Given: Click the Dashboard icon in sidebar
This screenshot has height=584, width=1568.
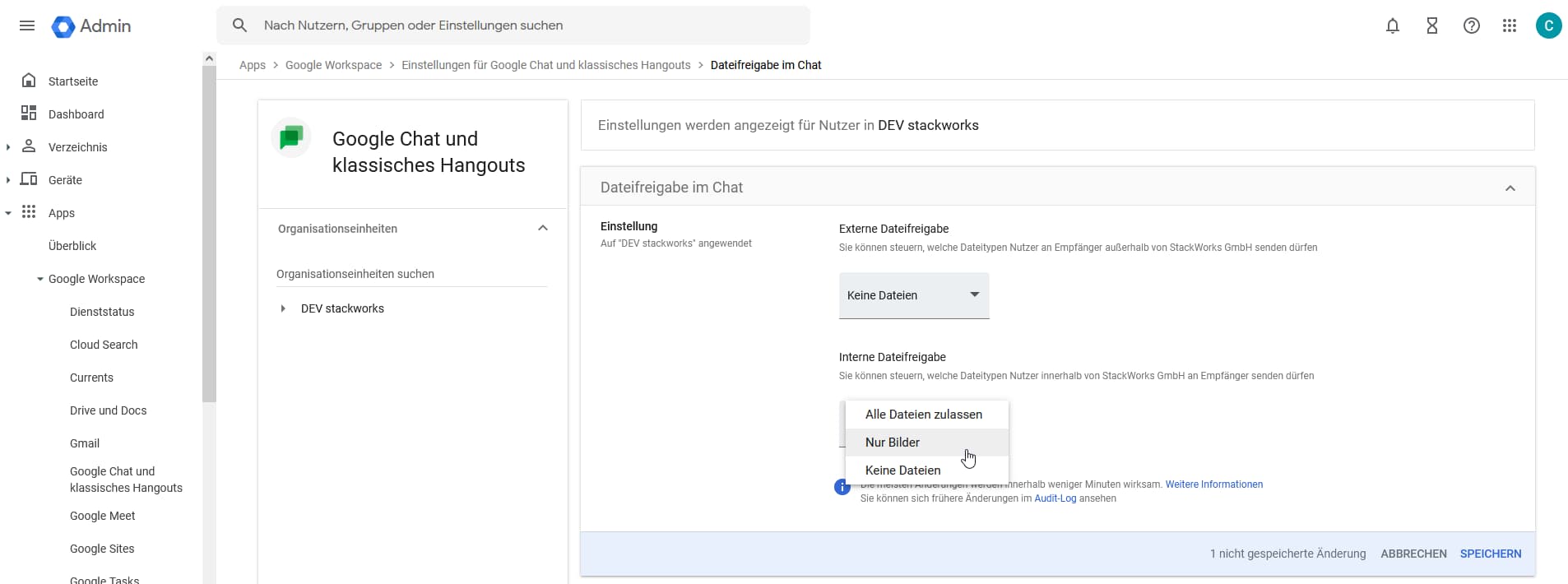Looking at the screenshot, I should tap(29, 113).
